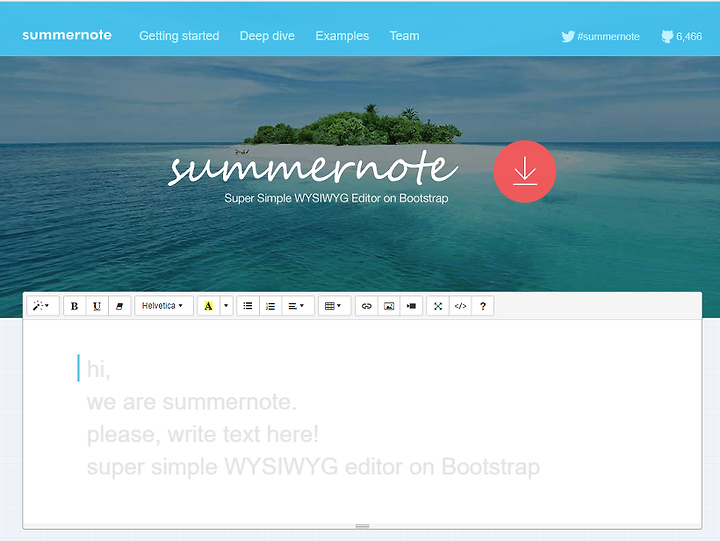Viewport: 720px width, 541px height.
Task: Open the help question mark button
Action: (x=483, y=306)
